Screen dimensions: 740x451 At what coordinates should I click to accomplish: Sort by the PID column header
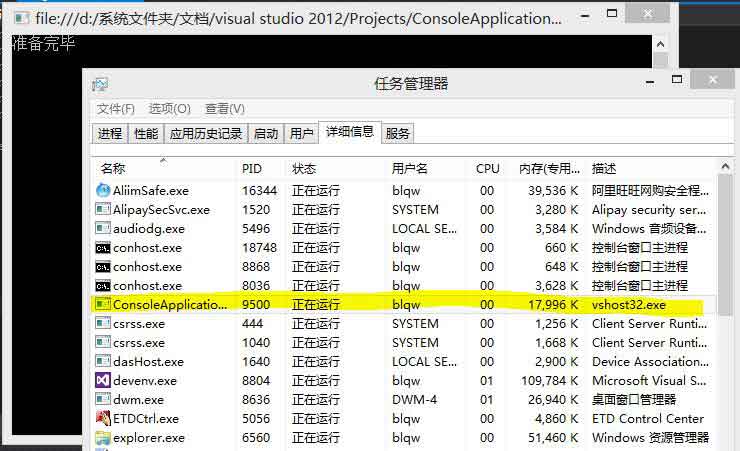pyautogui.click(x=252, y=169)
